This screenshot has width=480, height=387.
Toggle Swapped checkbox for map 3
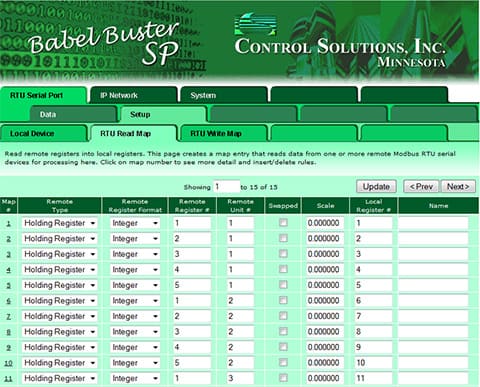(x=283, y=254)
